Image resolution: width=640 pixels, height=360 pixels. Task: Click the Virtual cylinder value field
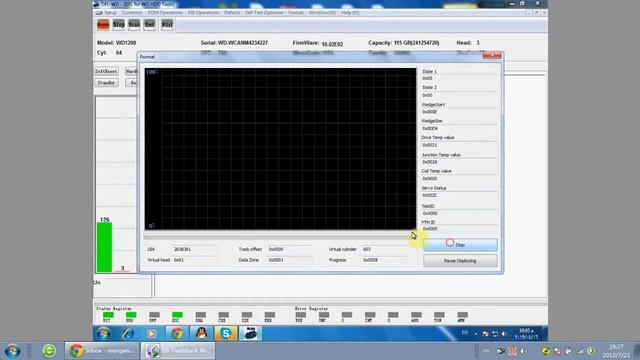384,249
